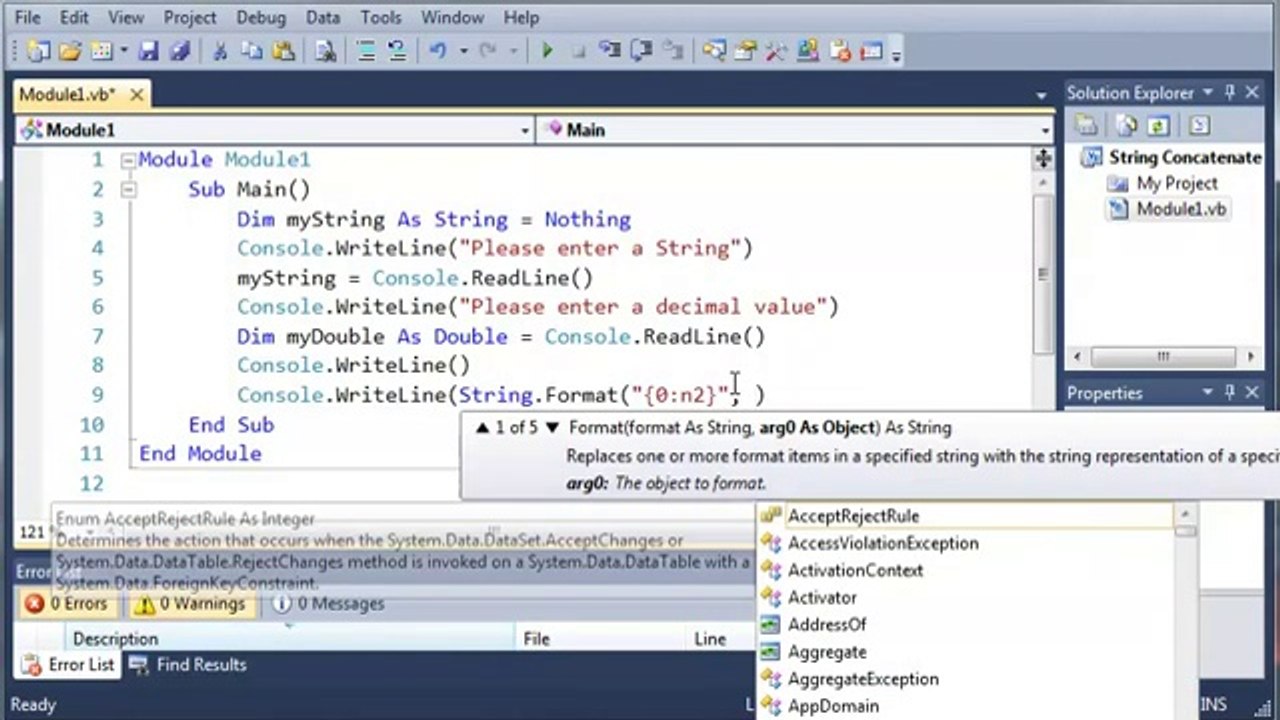This screenshot has height=720, width=1280.
Task: Select AddressOf in the IntelliSense list
Action: point(965,624)
